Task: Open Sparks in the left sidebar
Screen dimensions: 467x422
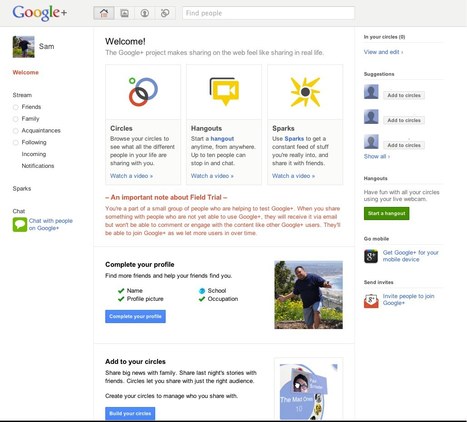Action: (22, 189)
